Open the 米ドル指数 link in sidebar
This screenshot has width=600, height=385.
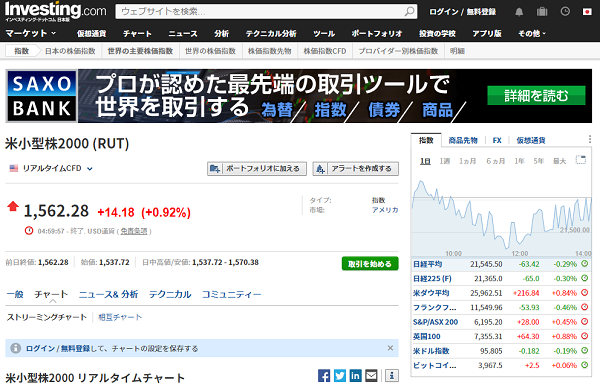[x=431, y=351]
